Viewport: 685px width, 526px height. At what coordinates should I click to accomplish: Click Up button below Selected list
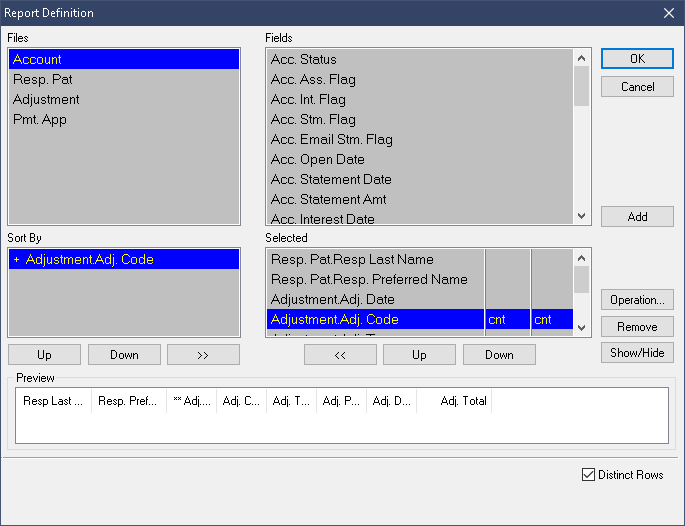coord(419,355)
